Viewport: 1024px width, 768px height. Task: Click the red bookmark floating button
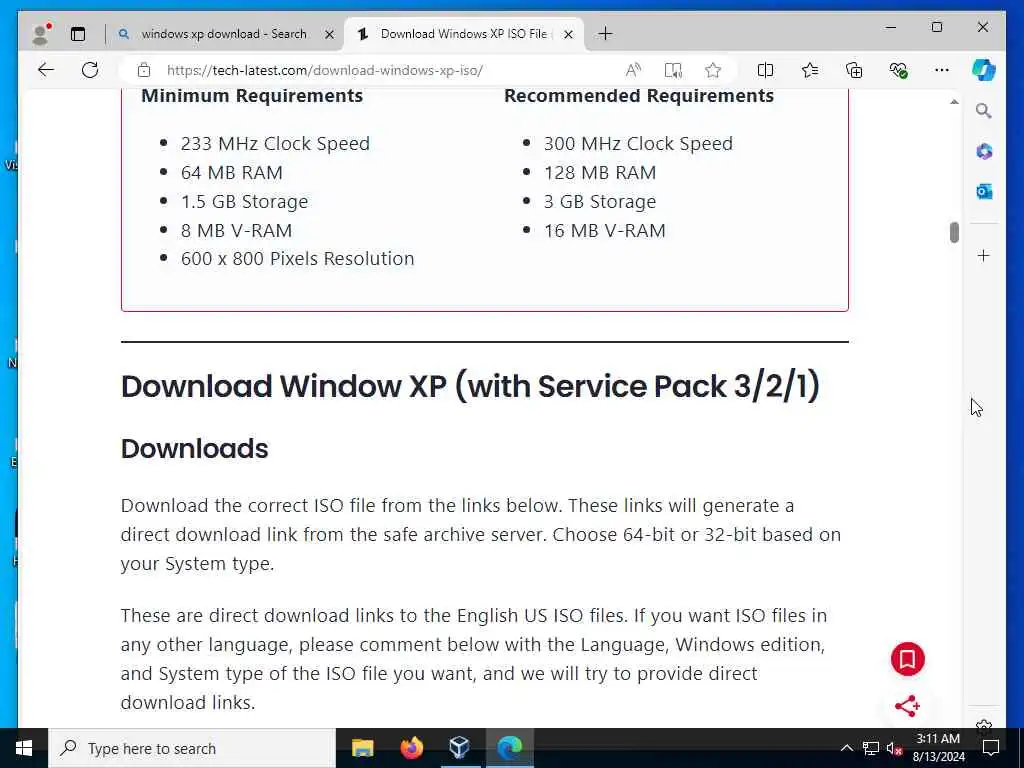coord(907,659)
